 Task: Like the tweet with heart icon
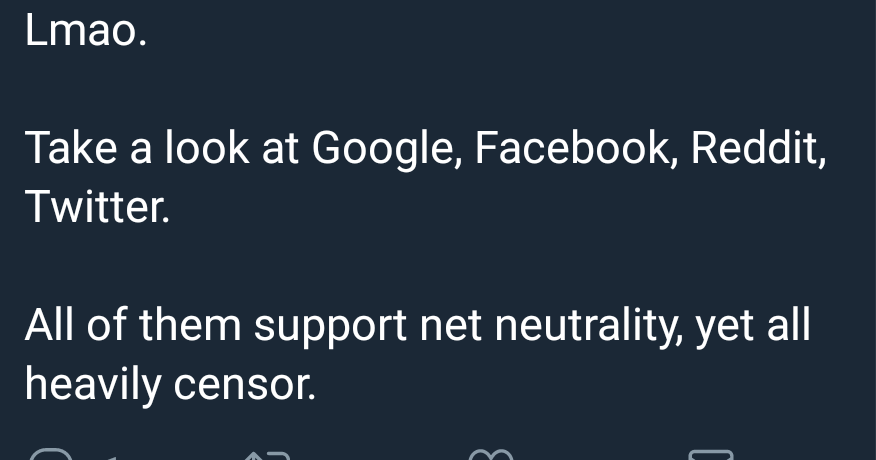(x=491, y=454)
